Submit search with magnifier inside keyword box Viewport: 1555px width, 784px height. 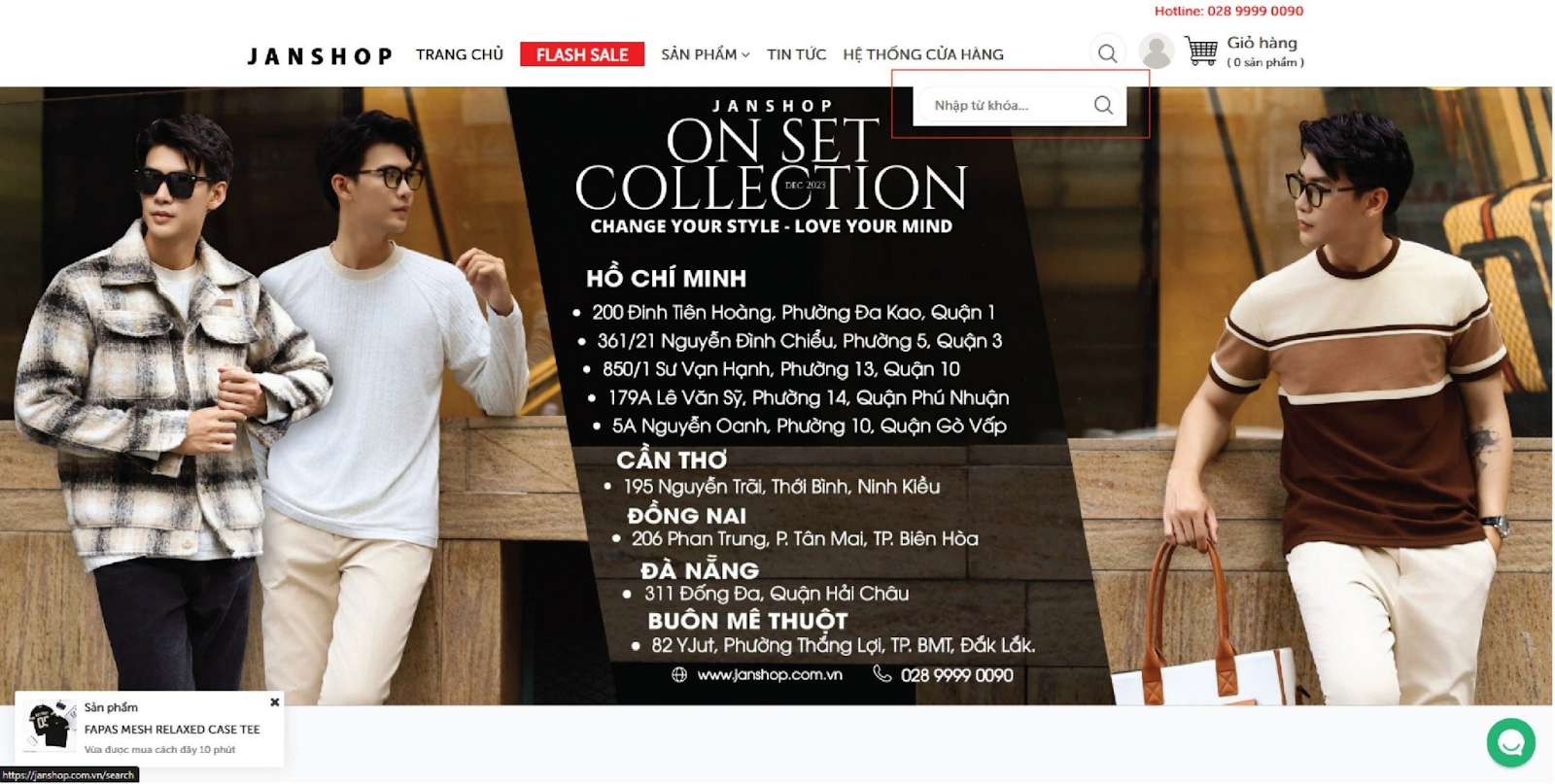point(1103,105)
